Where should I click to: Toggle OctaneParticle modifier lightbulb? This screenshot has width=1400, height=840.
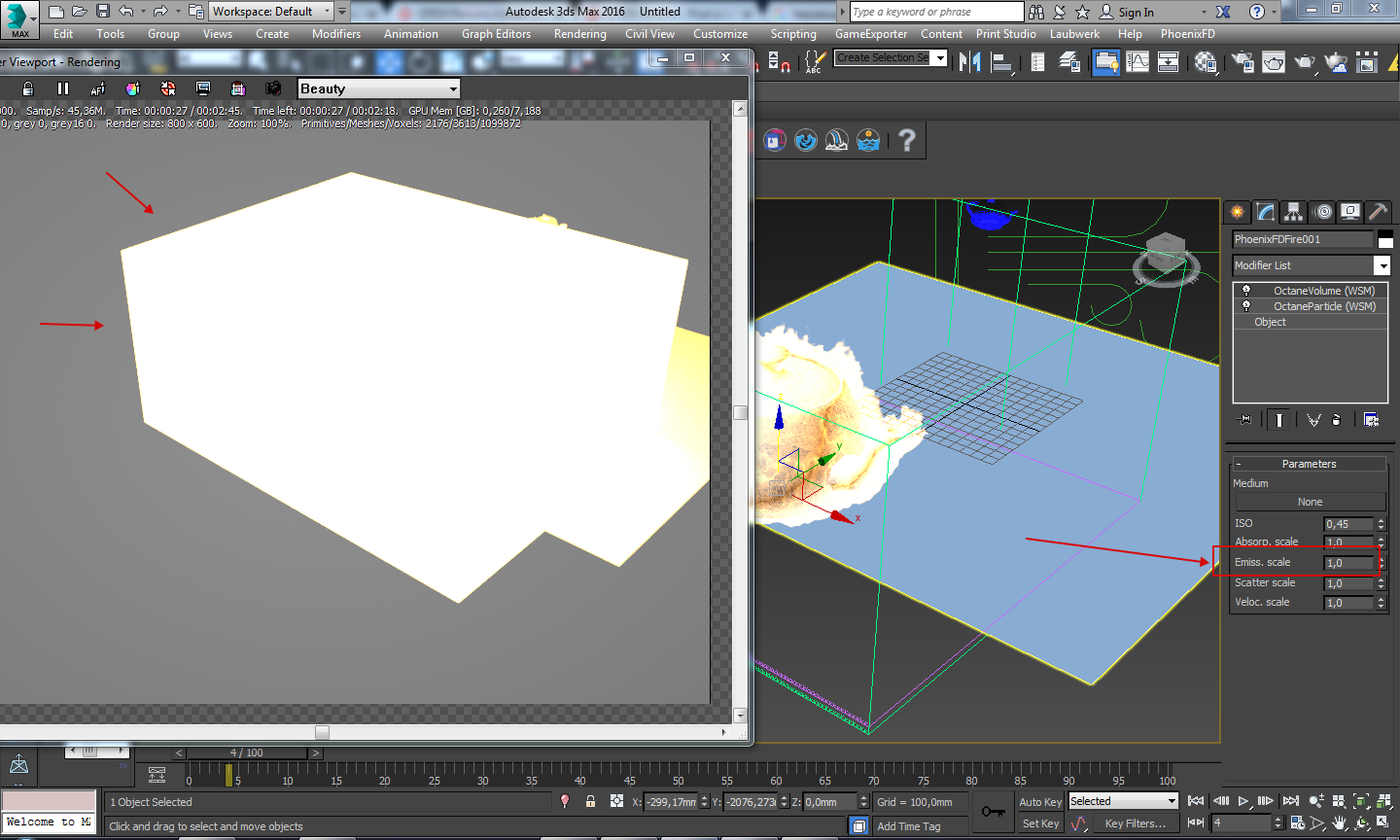click(x=1246, y=306)
